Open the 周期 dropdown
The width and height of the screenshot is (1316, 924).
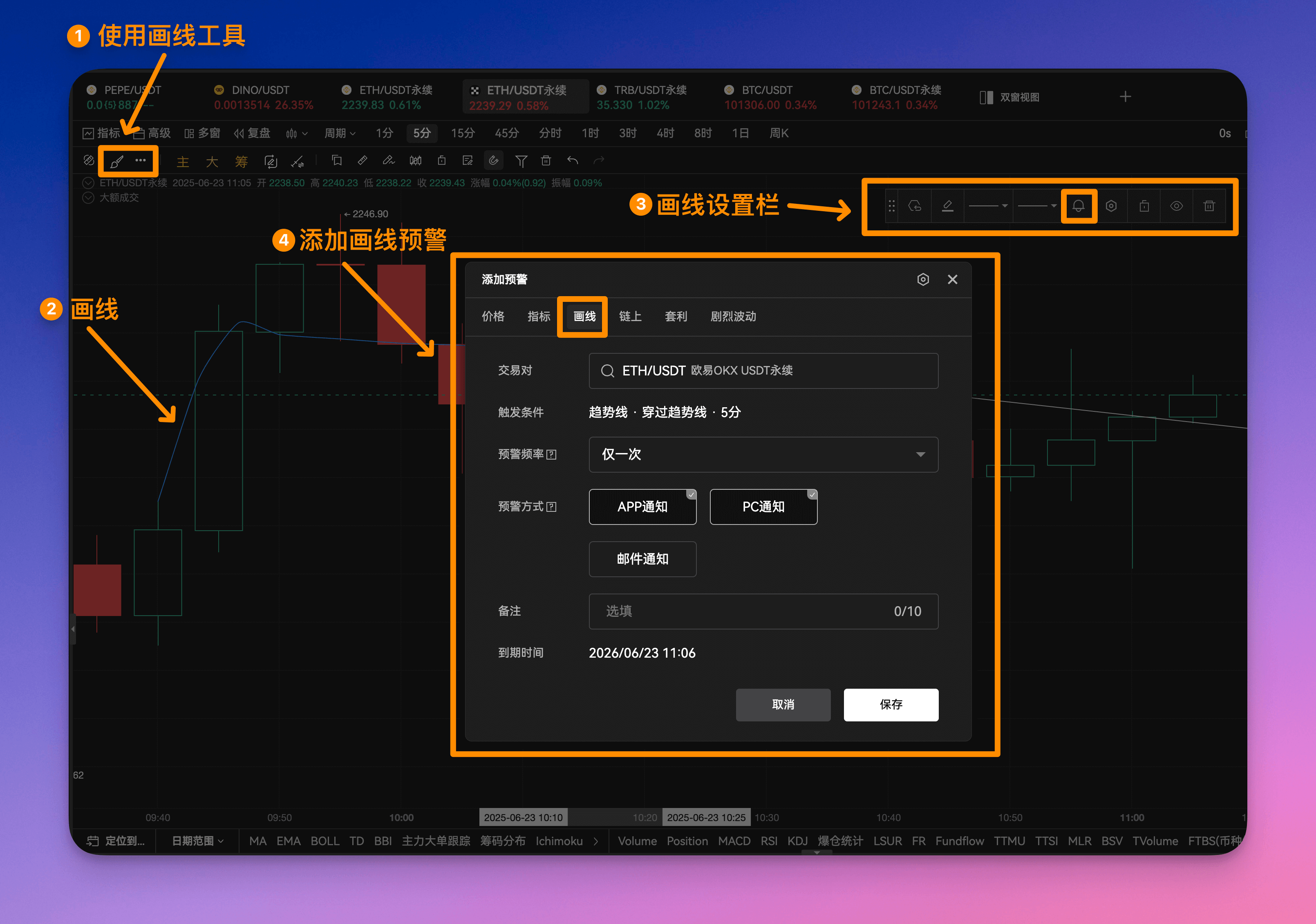[340, 134]
